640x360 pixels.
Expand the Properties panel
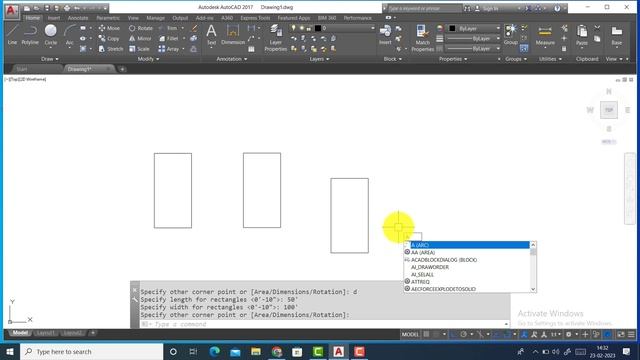point(453,59)
